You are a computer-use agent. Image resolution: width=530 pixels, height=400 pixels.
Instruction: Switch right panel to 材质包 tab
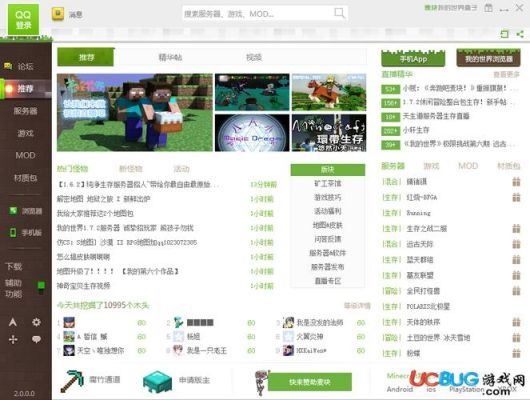click(x=508, y=166)
